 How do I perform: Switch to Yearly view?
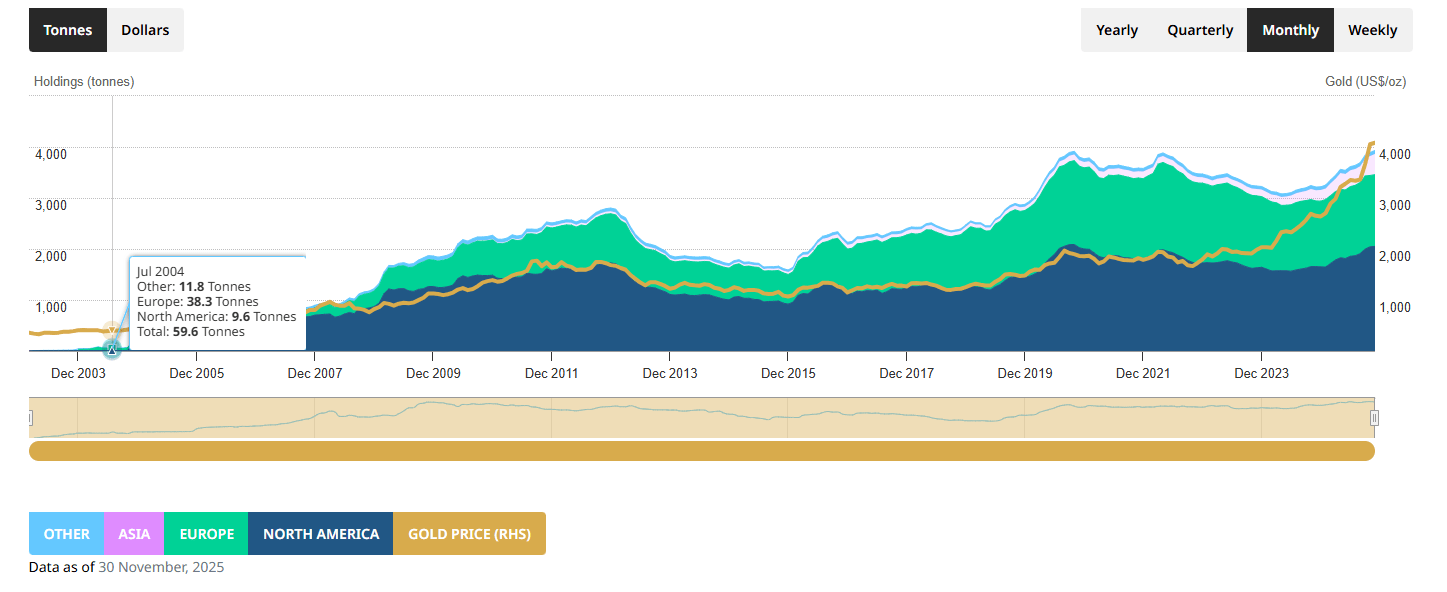1116,29
